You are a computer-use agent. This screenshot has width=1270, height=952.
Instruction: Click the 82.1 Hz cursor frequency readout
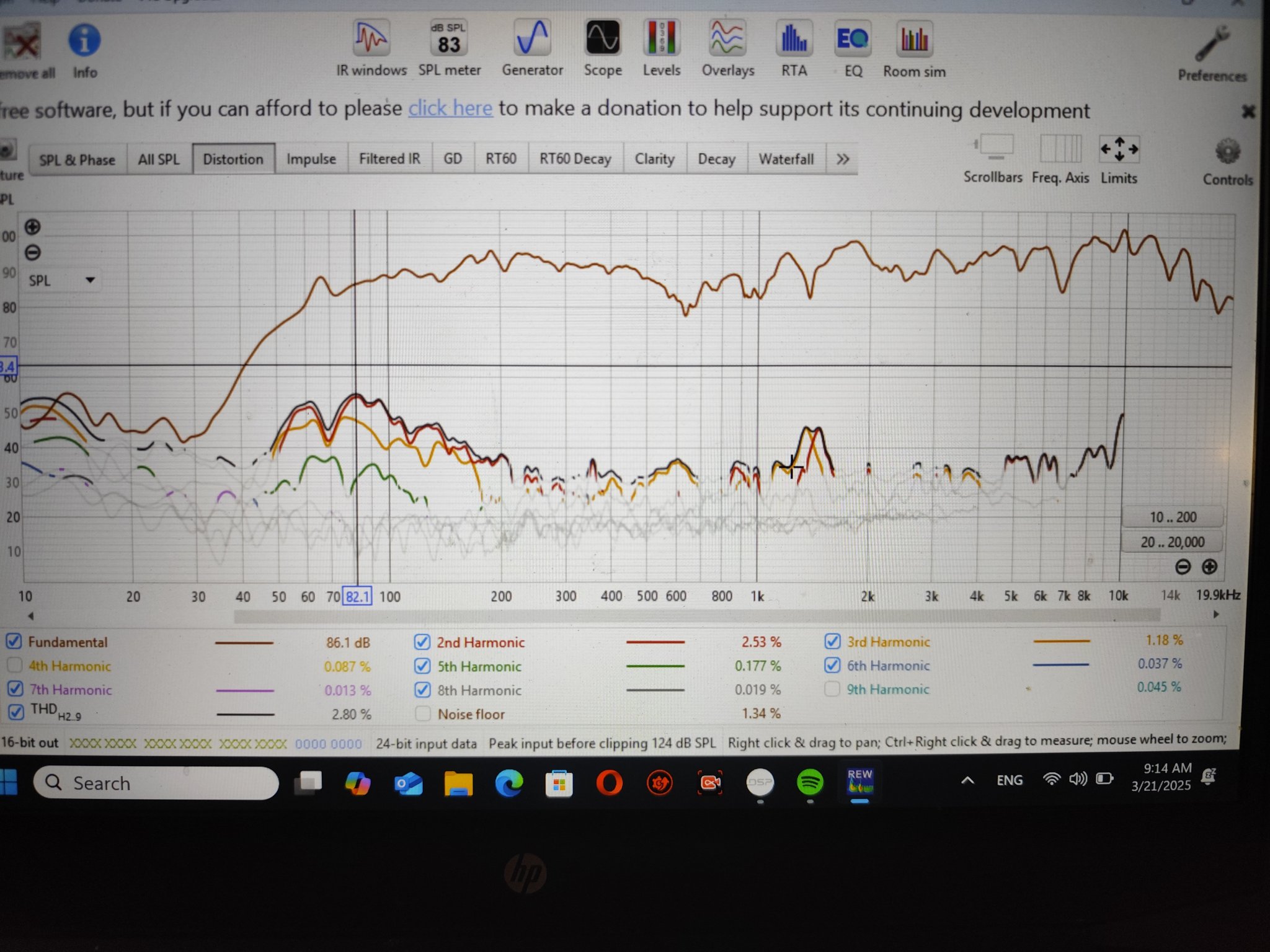click(x=357, y=597)
